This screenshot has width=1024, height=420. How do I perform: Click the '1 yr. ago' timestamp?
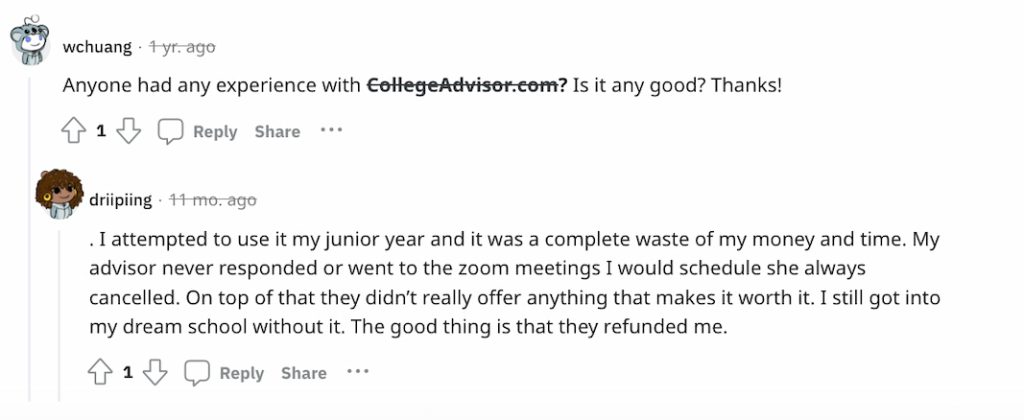(x=182, y=47)
